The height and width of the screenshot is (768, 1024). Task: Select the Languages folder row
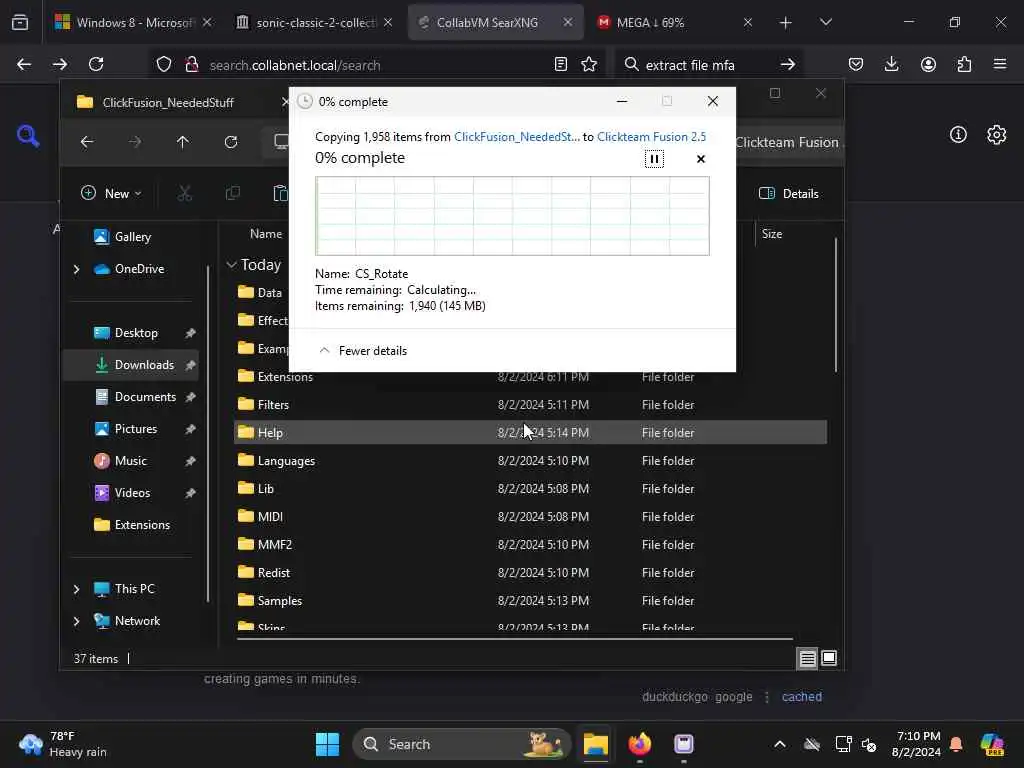coord(530,461)
